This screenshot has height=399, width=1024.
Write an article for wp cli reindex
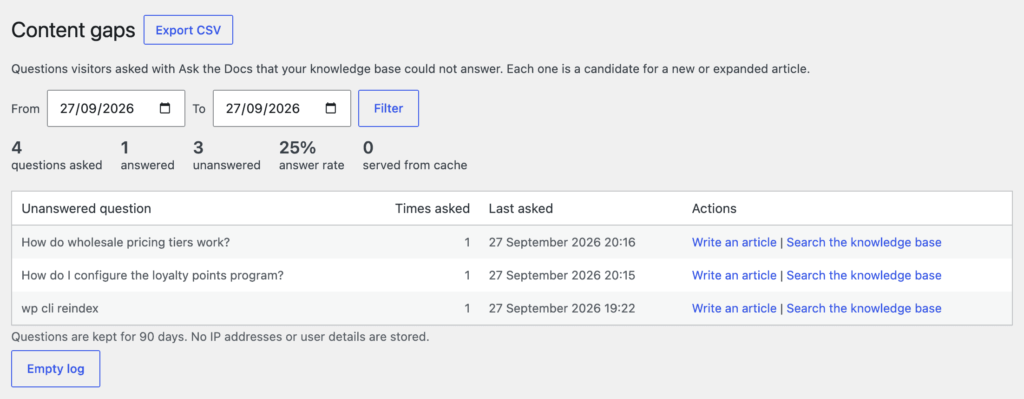tap(734, 308)
